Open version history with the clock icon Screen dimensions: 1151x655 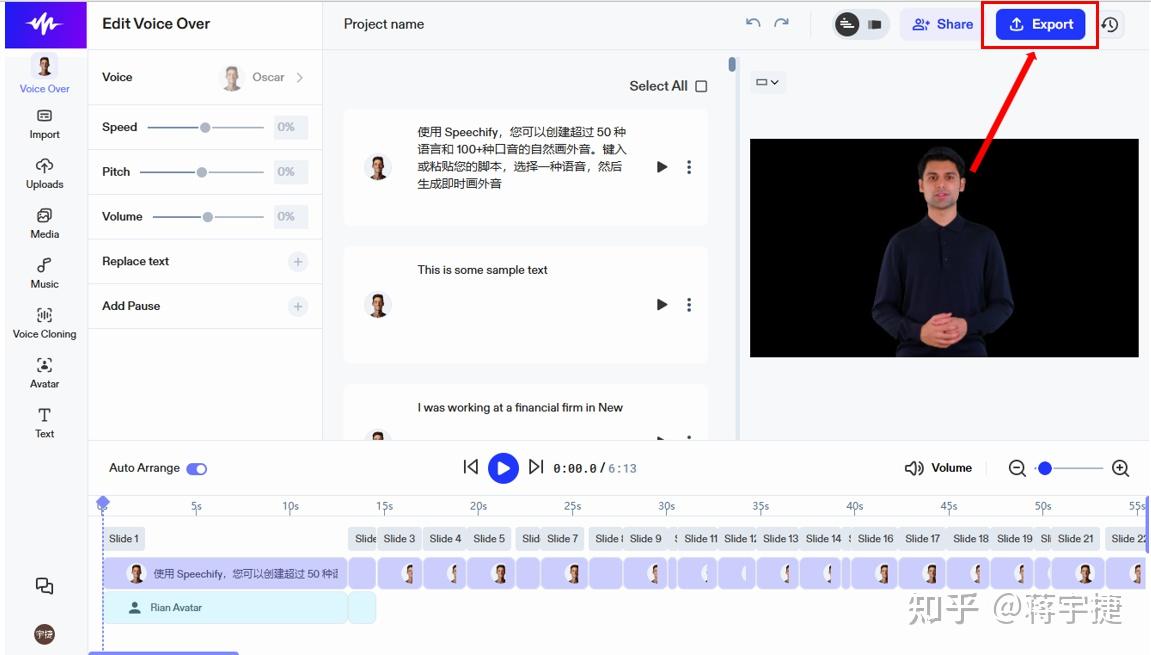(x=1110, y=24)
